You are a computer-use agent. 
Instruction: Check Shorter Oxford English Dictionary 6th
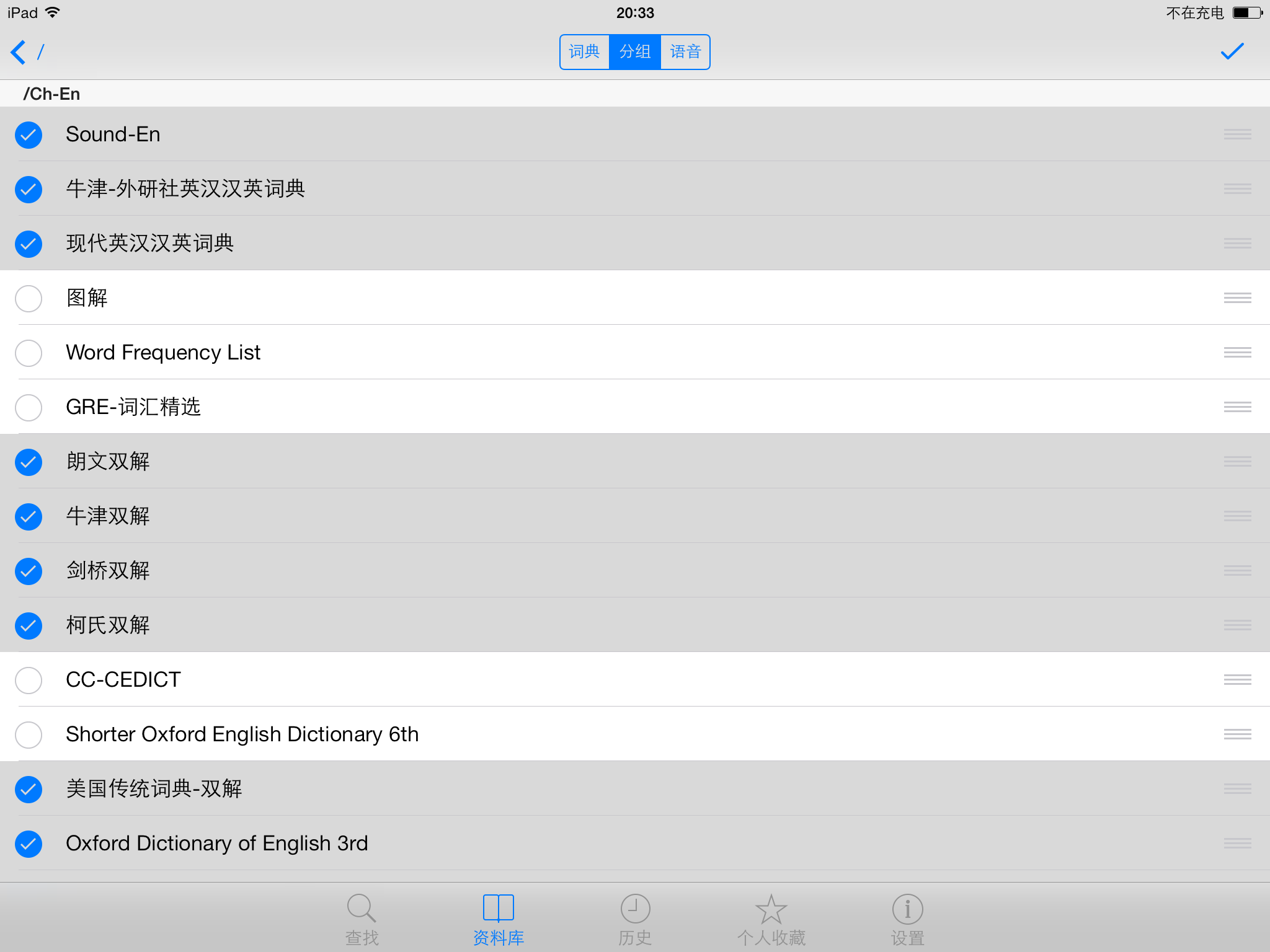29,734
